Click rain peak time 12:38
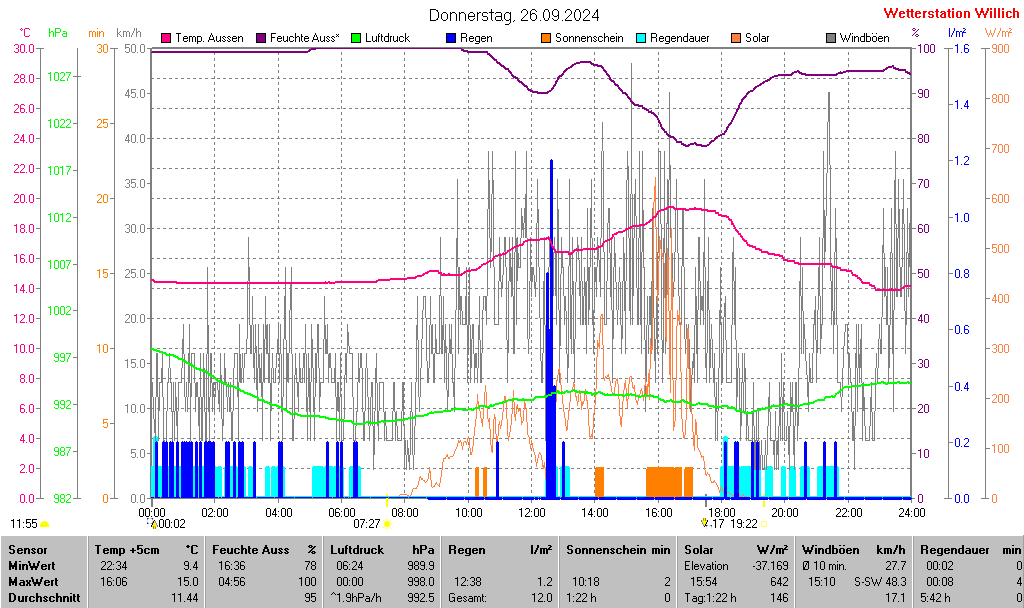The height and width of the screenshot is (608, 1024). pos(468,581)
